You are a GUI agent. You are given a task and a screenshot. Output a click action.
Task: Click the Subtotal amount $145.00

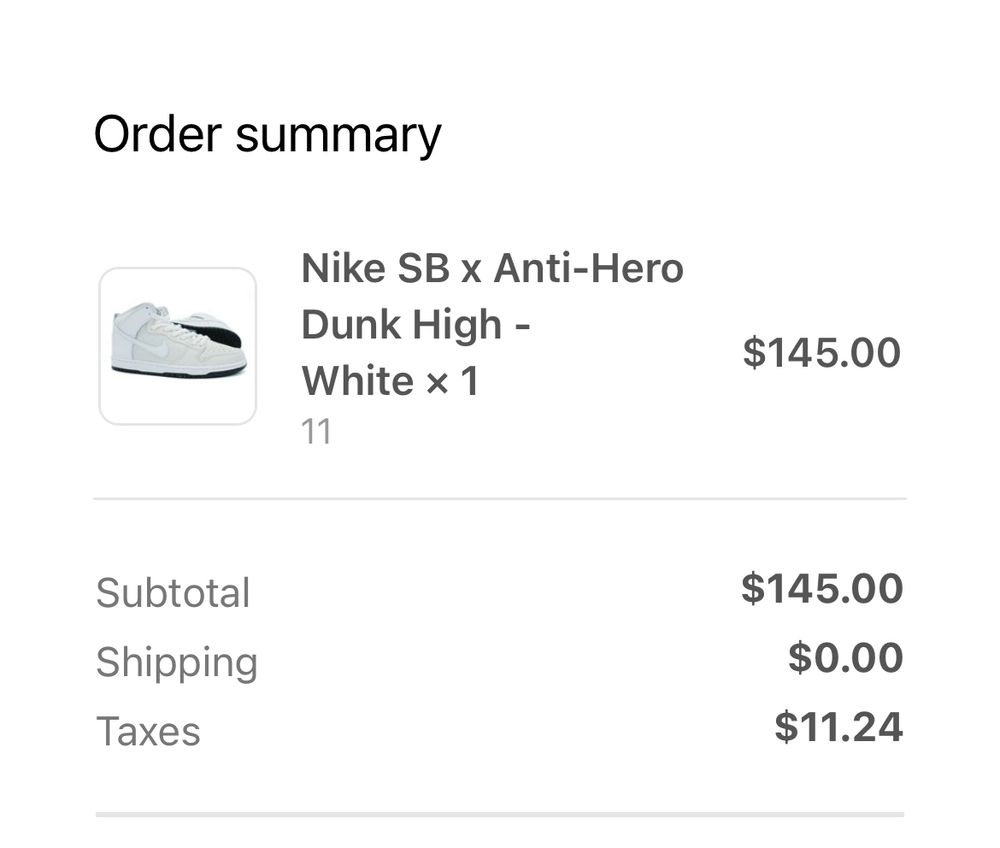[821, 588]
